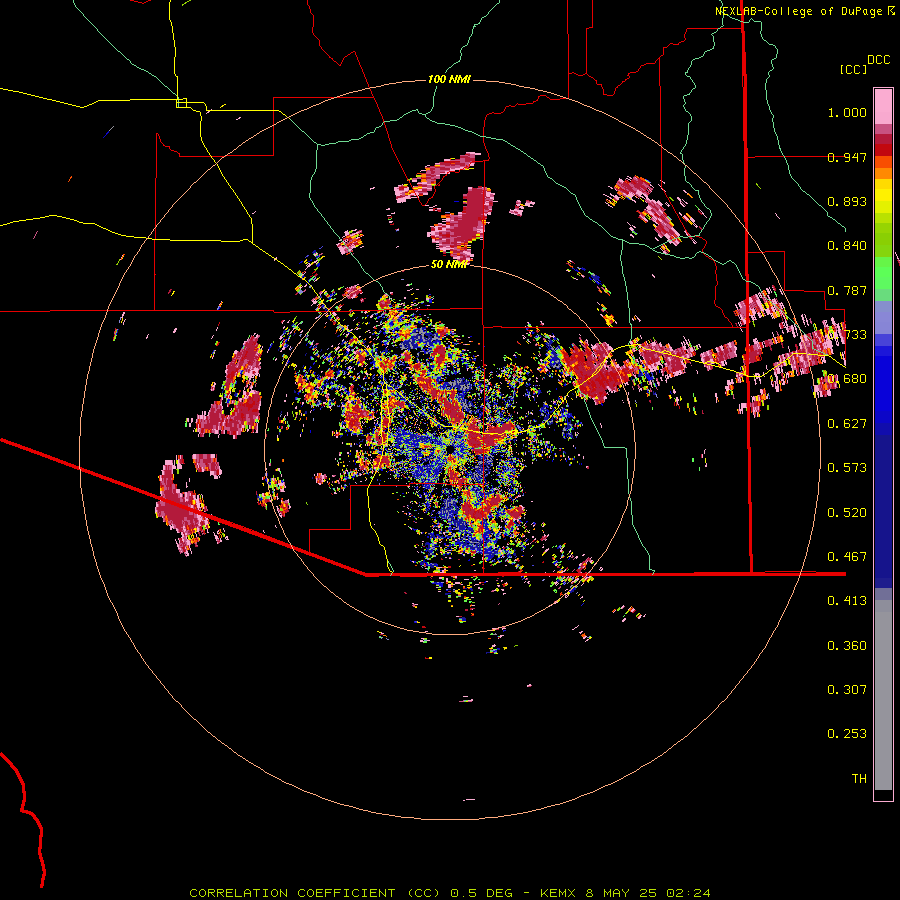
Task: Click the 0.307 scale label
Action: (847, 690)
